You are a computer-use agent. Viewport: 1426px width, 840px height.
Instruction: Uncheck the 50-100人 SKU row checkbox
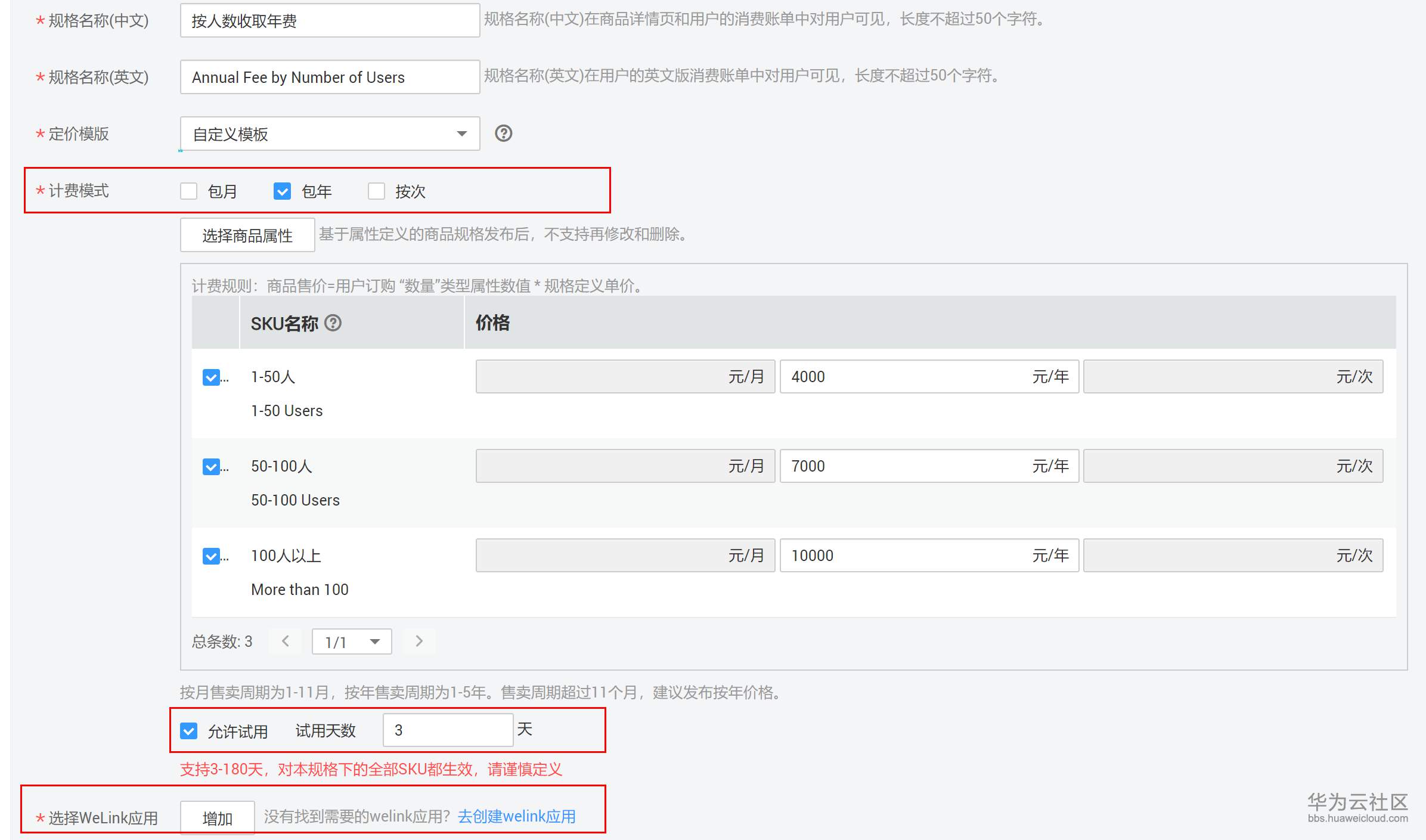point(211,467)
